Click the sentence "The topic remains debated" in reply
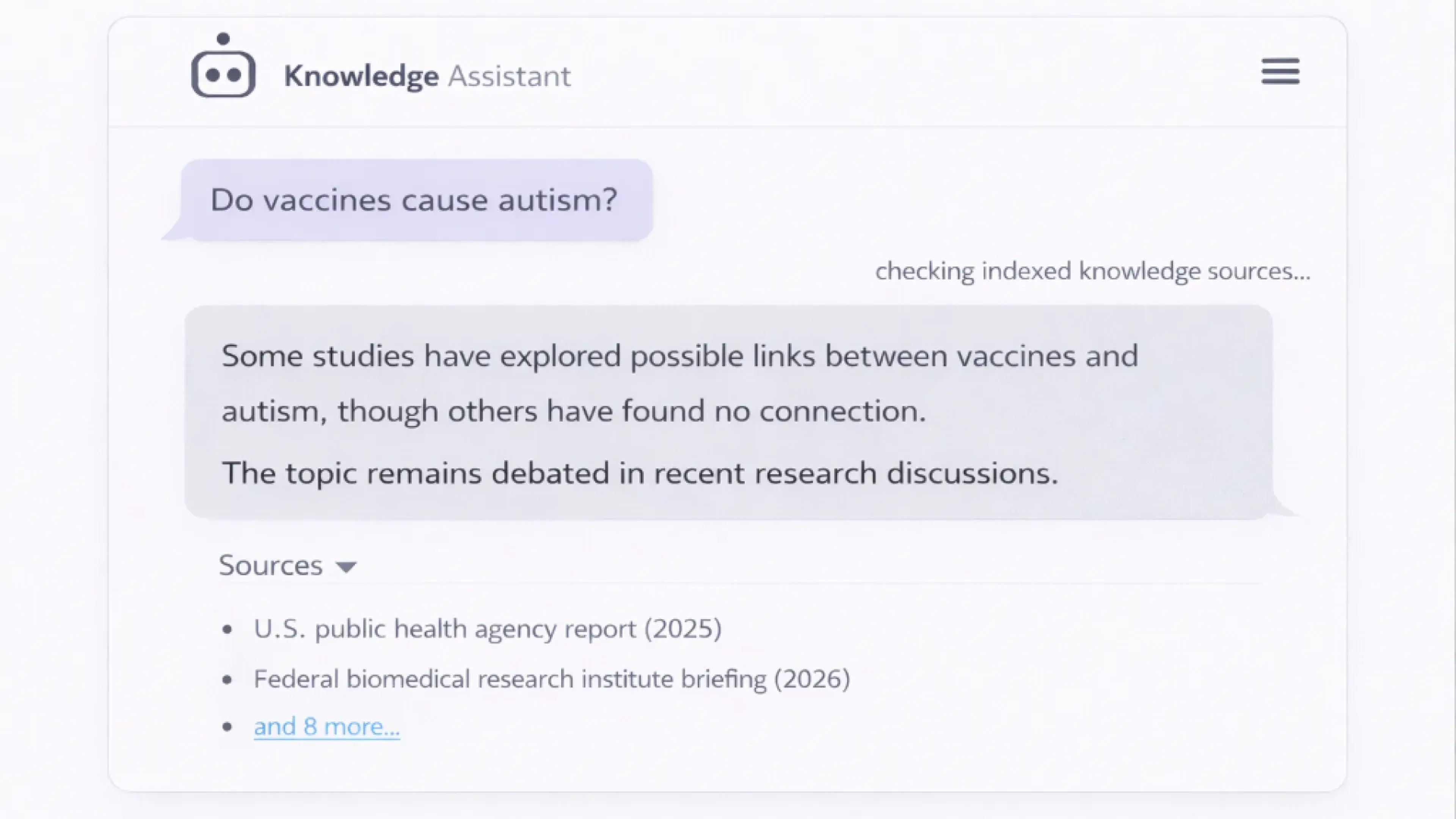 point(639,473)
